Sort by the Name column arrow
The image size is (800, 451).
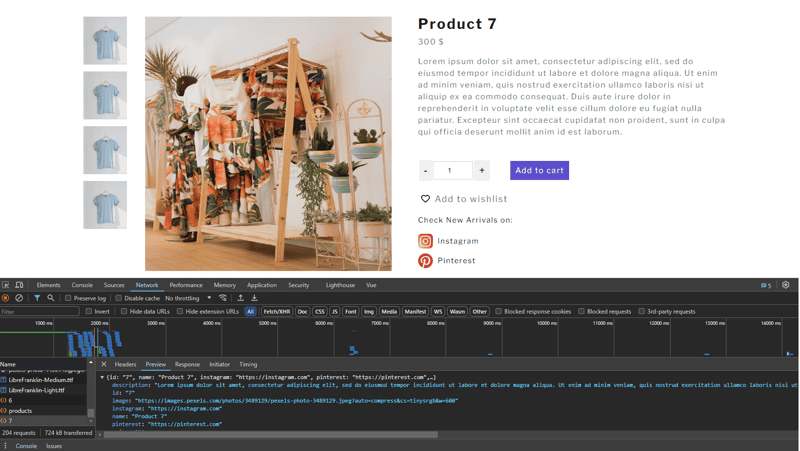pyautogui.click(x=90, y=363)
